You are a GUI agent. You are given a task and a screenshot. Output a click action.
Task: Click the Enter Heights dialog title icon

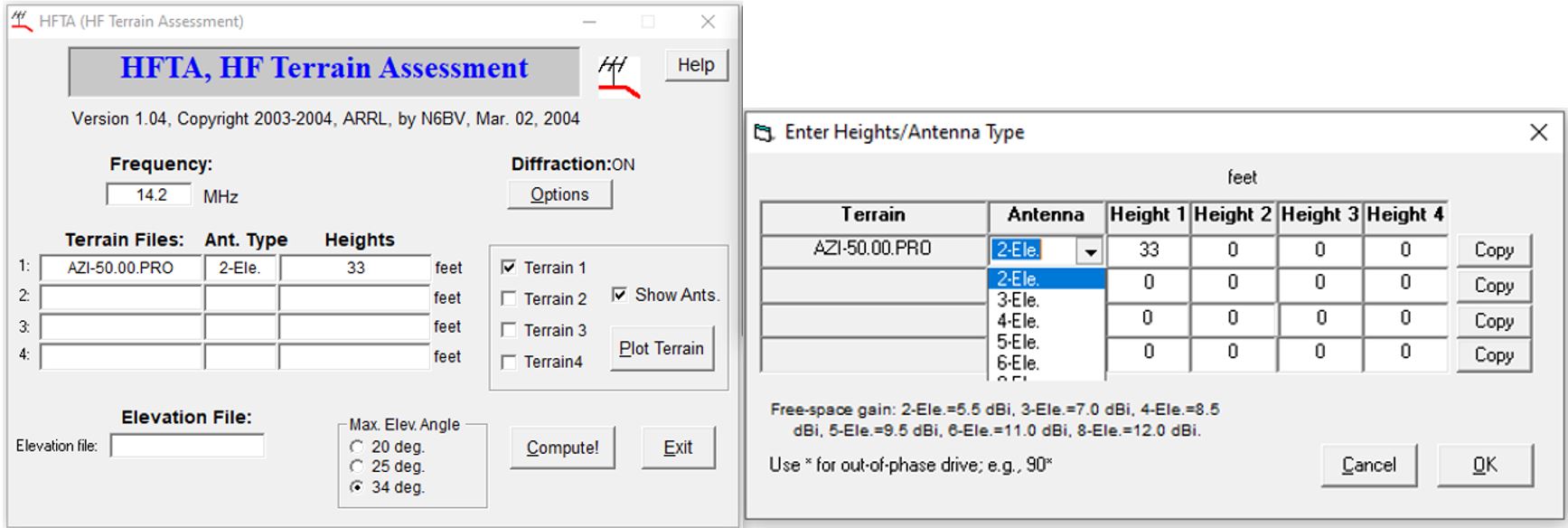click(765, 134)
